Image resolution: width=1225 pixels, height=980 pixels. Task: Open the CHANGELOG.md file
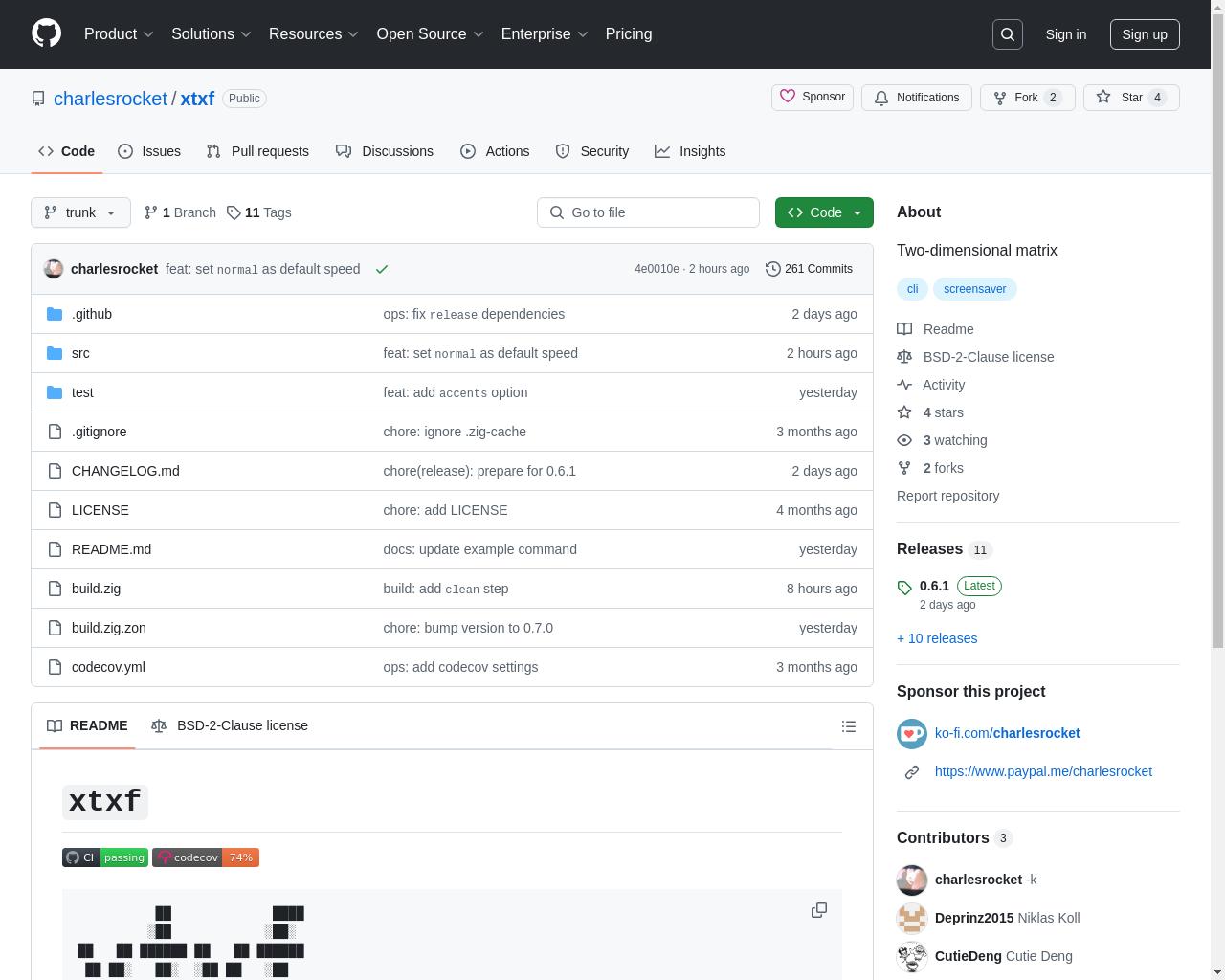(125, 471)
